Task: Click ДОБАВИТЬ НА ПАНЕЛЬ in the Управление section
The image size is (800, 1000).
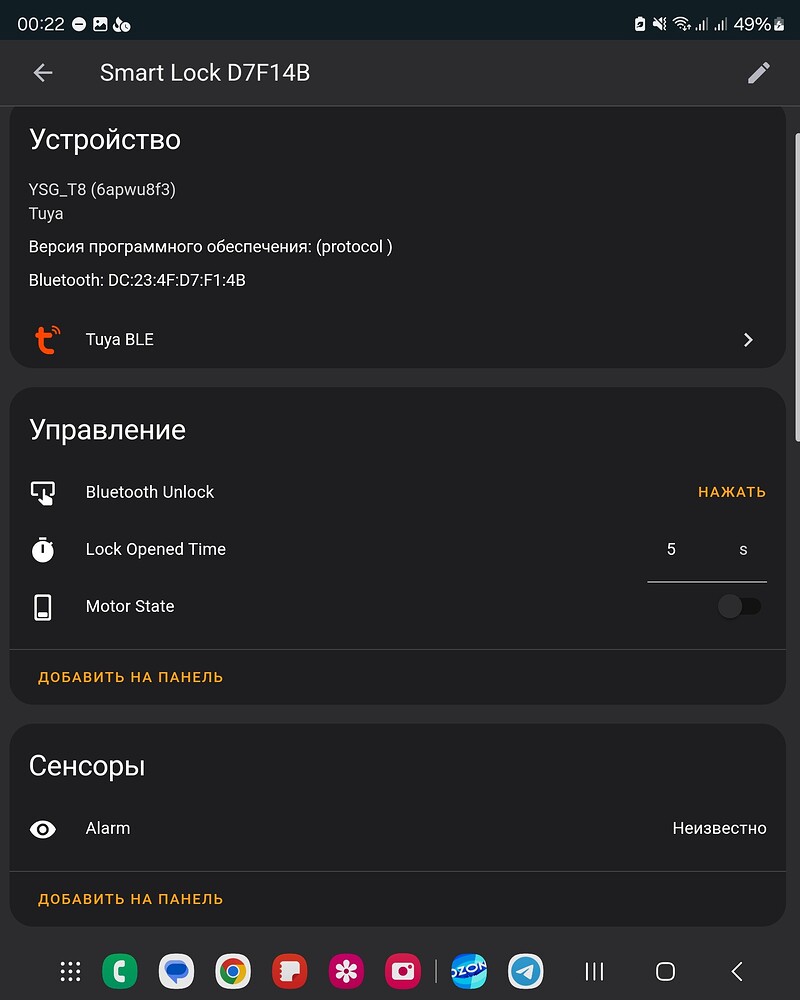Action: point(129,677)
